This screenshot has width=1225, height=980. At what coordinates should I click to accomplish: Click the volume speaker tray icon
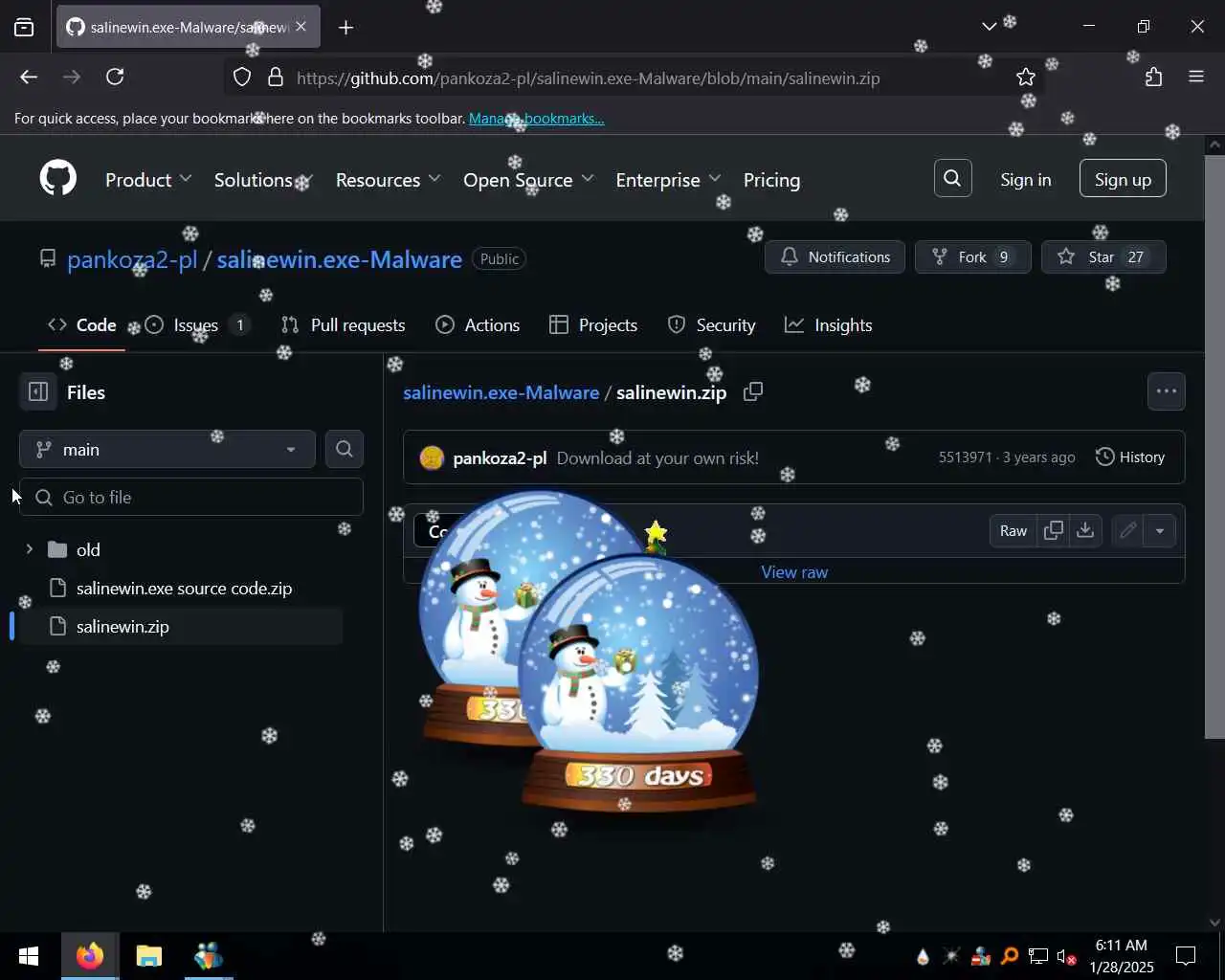1066,956
